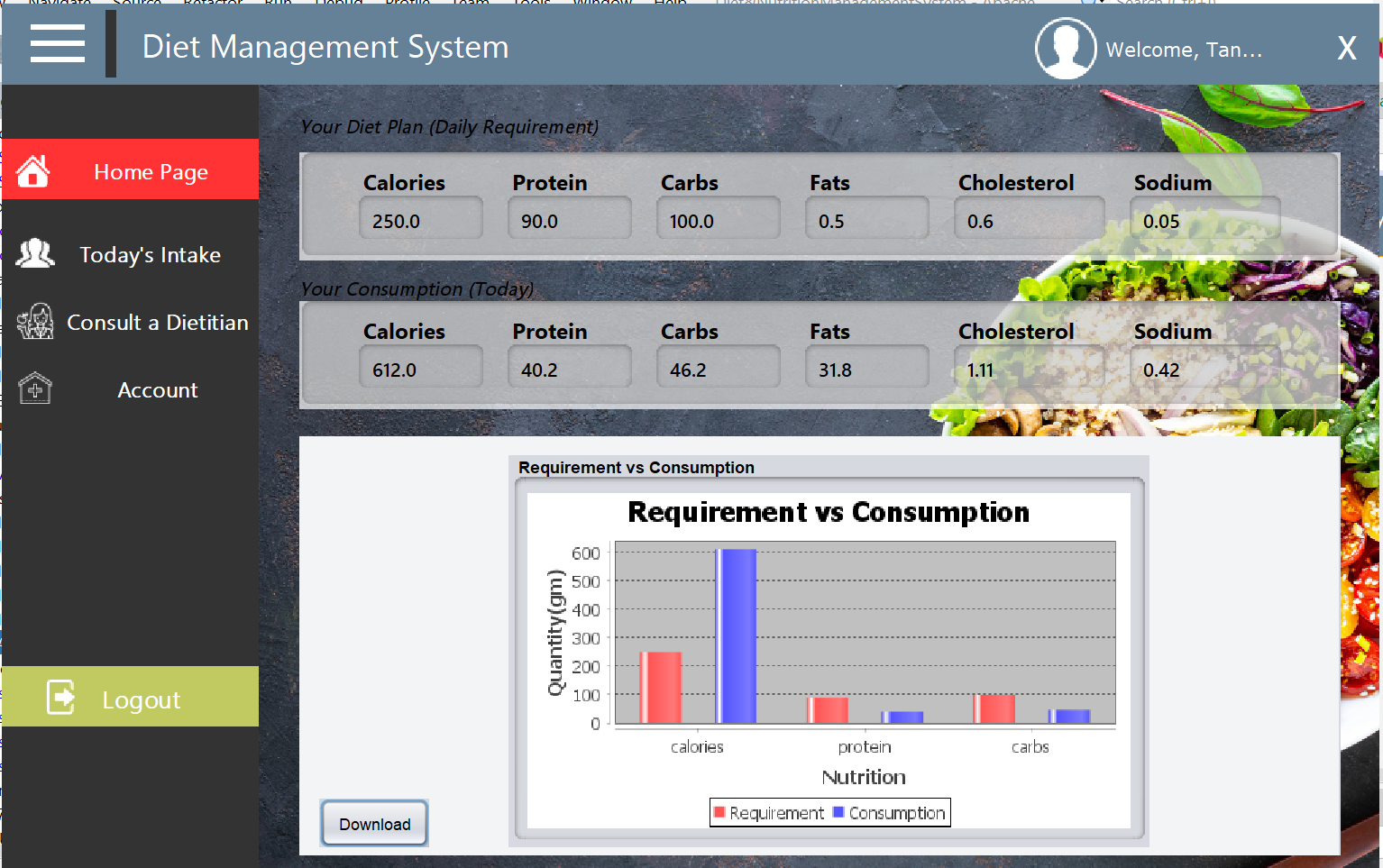
Task: Click the Logout door icon
Action: 60,697
